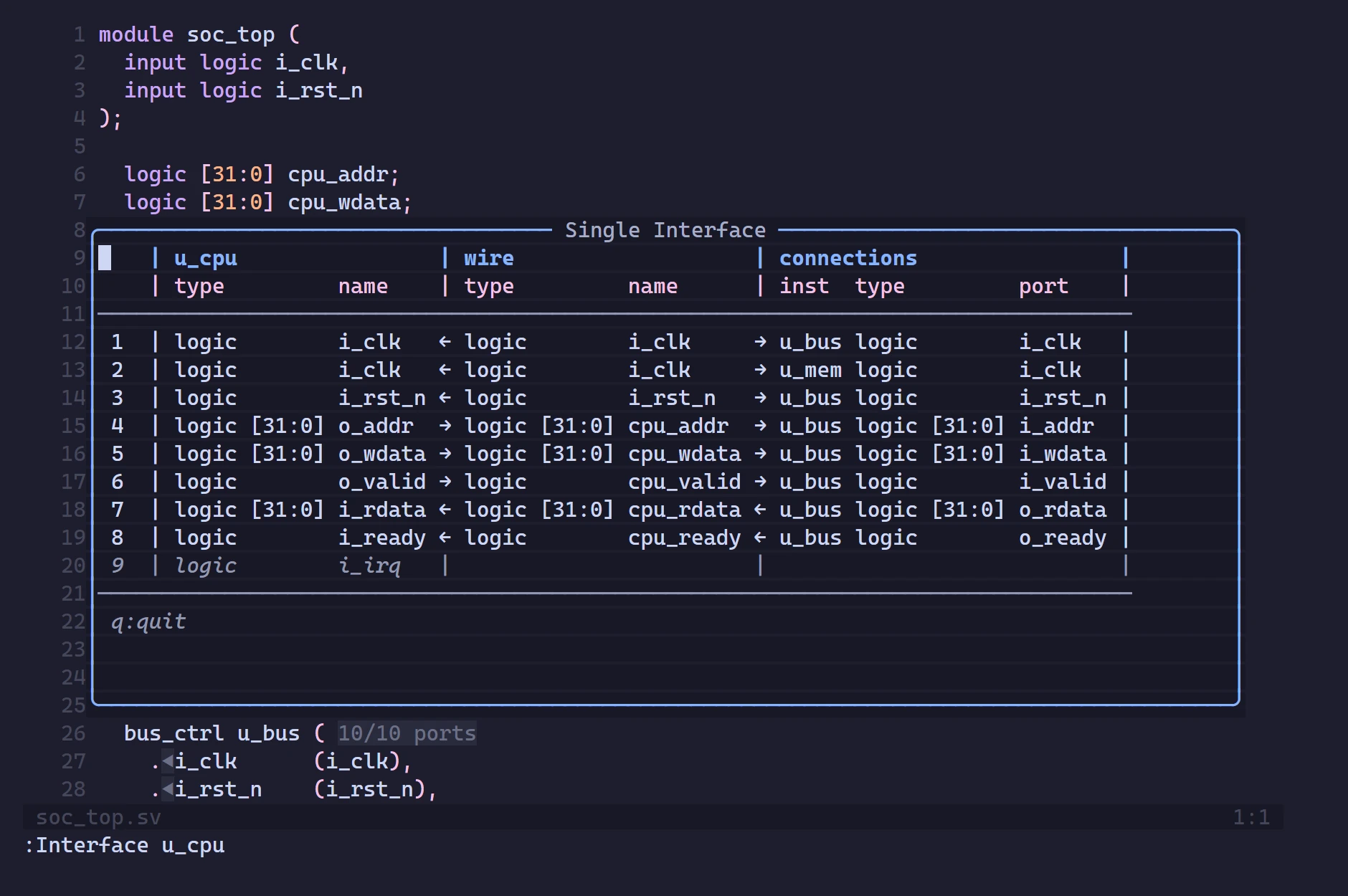Viewport: 1348px width, 896px height.
Task: Click 'bus_ctrl' module name on line 26
Action: tap(174, 733)
